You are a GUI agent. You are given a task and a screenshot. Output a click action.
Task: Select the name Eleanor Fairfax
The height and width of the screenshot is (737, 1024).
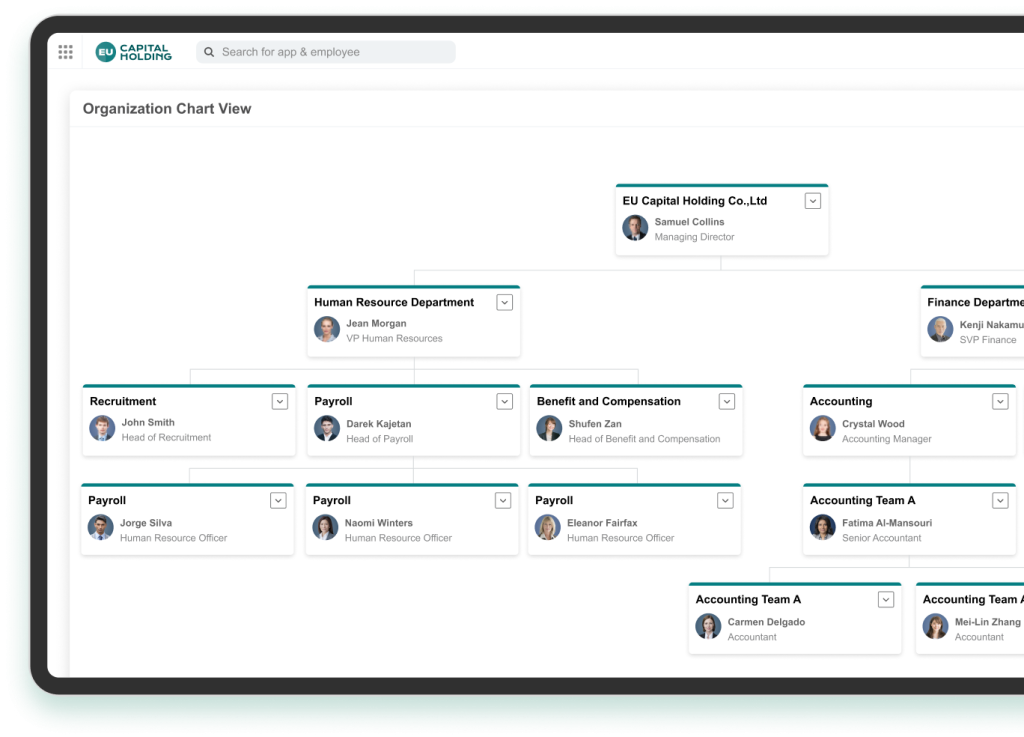pyautogui.click(x=602, y=523)
